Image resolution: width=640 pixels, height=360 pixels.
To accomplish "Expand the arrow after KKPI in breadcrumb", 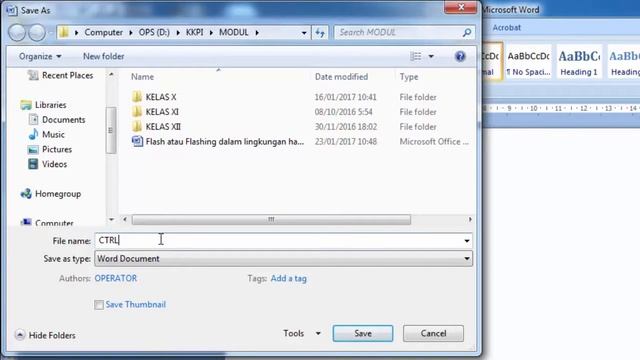I will pyautogui.click(x=211, y=33).
